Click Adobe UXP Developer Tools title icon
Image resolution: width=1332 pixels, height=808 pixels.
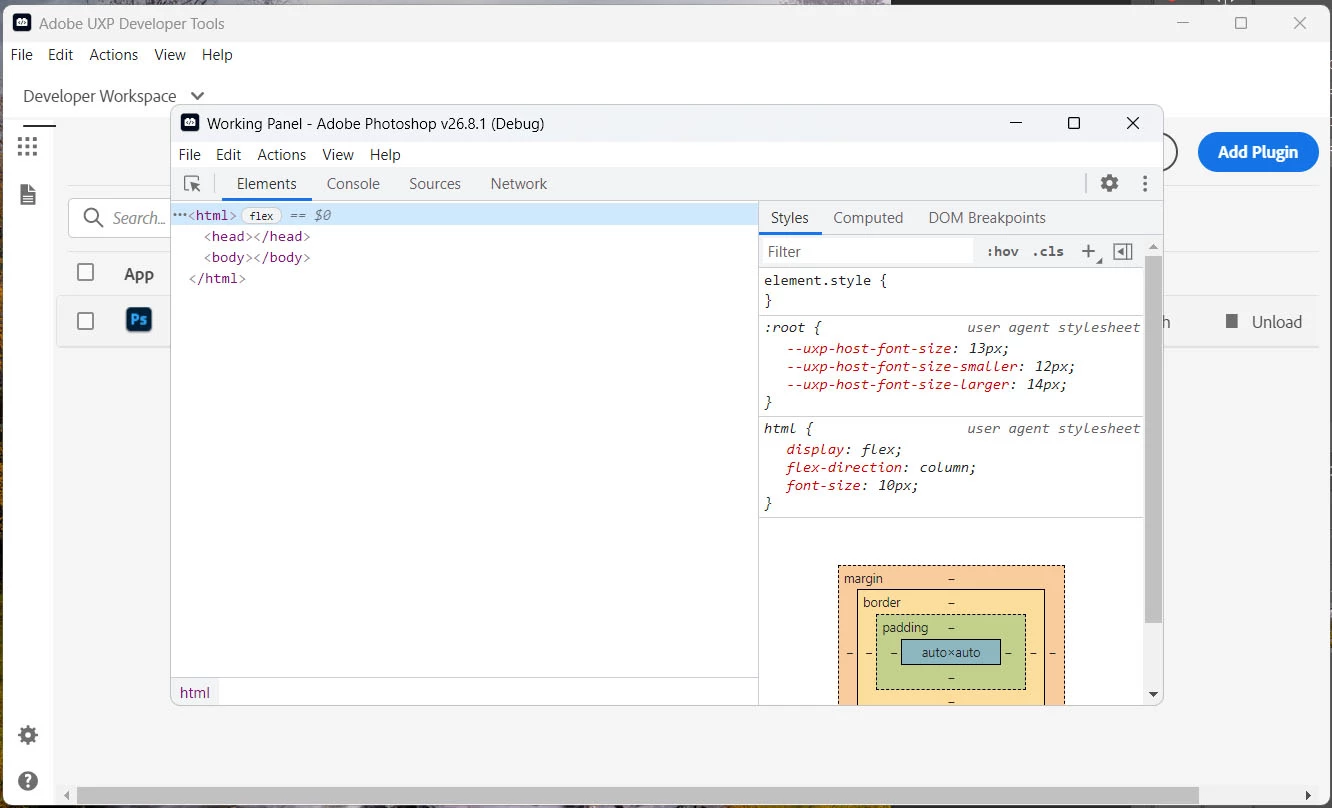coord(22,23)
